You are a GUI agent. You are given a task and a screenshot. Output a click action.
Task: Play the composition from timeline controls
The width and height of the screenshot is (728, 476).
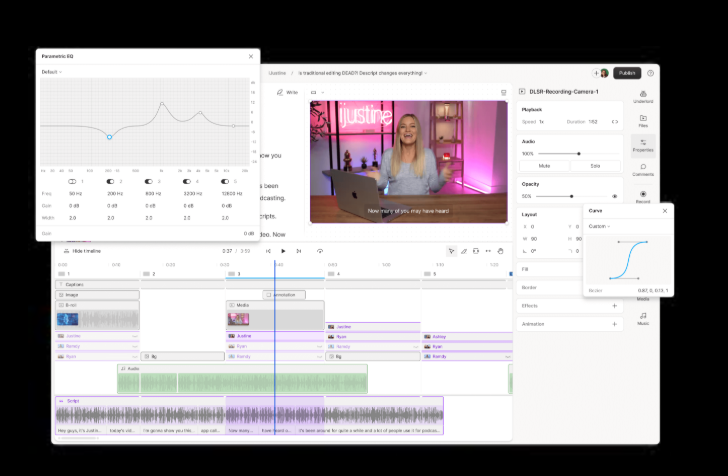click(x=283, y=251)
